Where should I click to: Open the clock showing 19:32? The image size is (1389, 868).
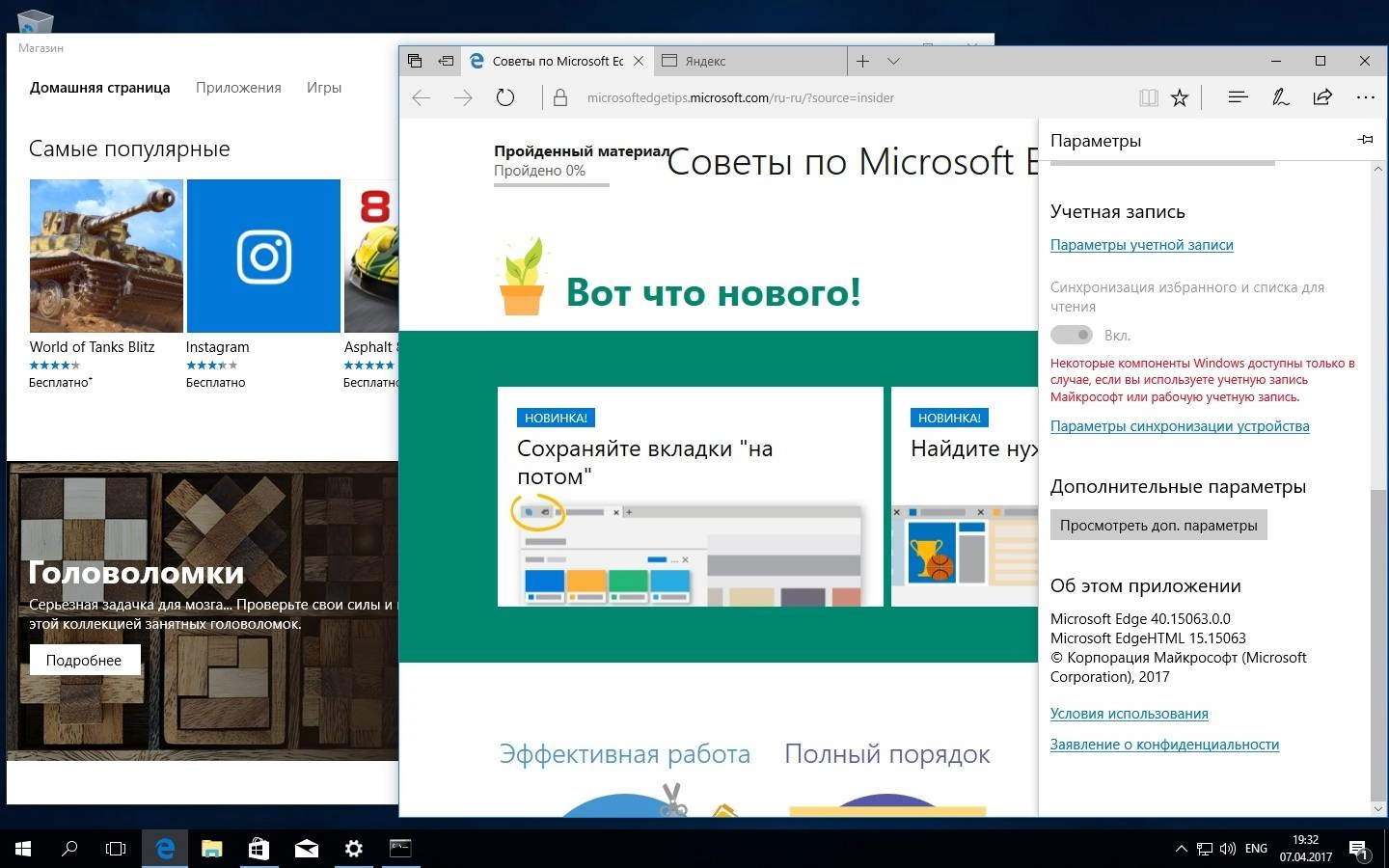(x=1306, y=849)
